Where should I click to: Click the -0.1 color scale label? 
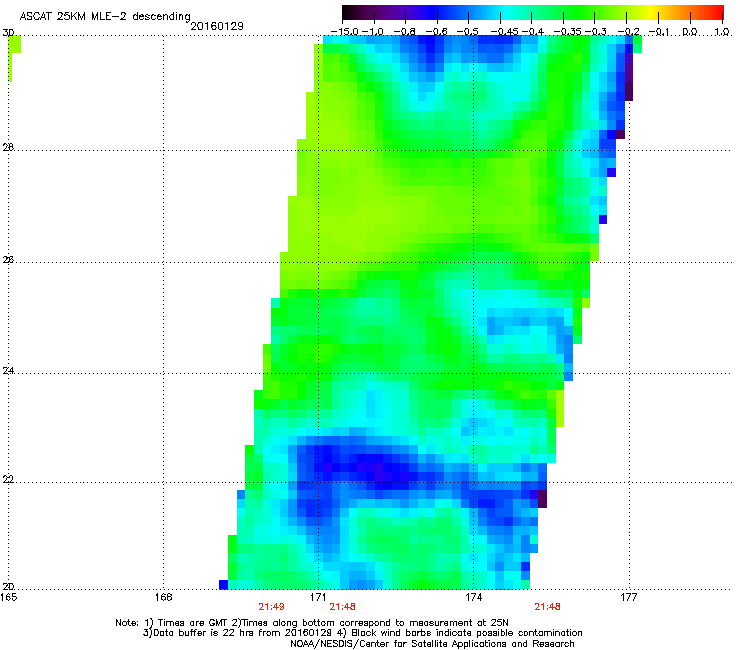660,32
